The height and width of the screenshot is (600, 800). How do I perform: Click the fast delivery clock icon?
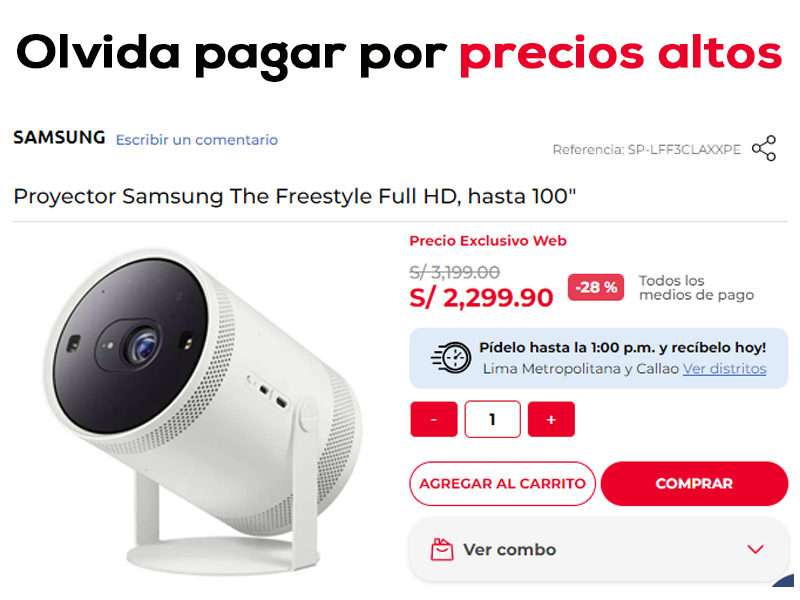click(x=451, y=358)
